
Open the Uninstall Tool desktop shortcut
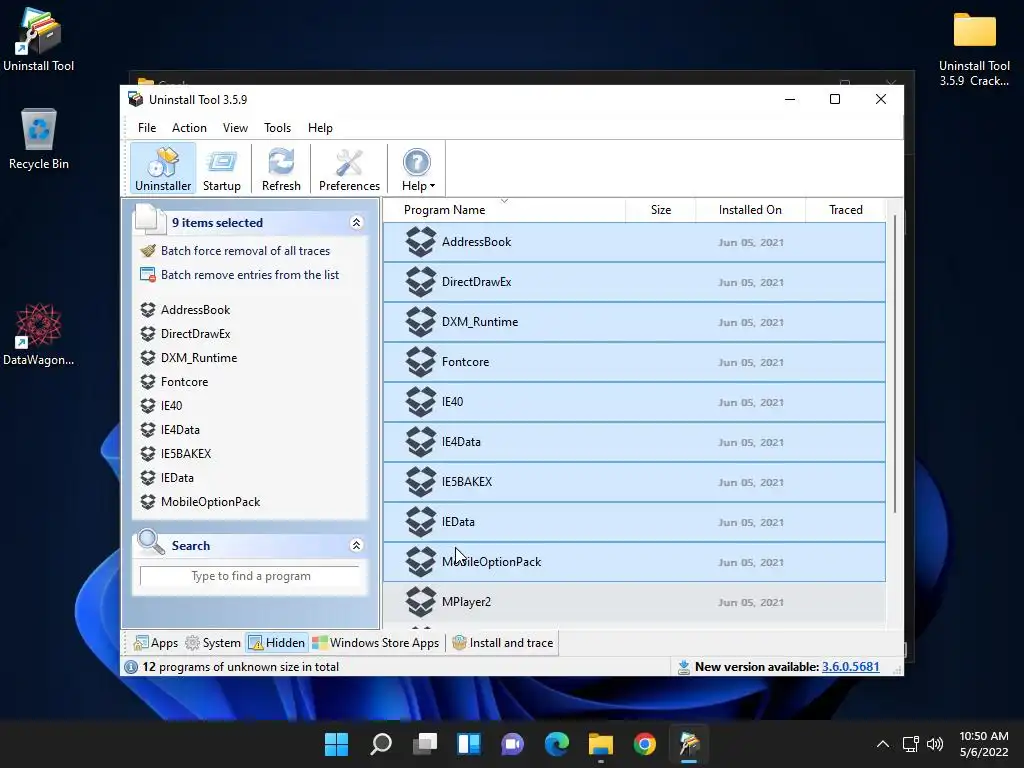(39, 39)
